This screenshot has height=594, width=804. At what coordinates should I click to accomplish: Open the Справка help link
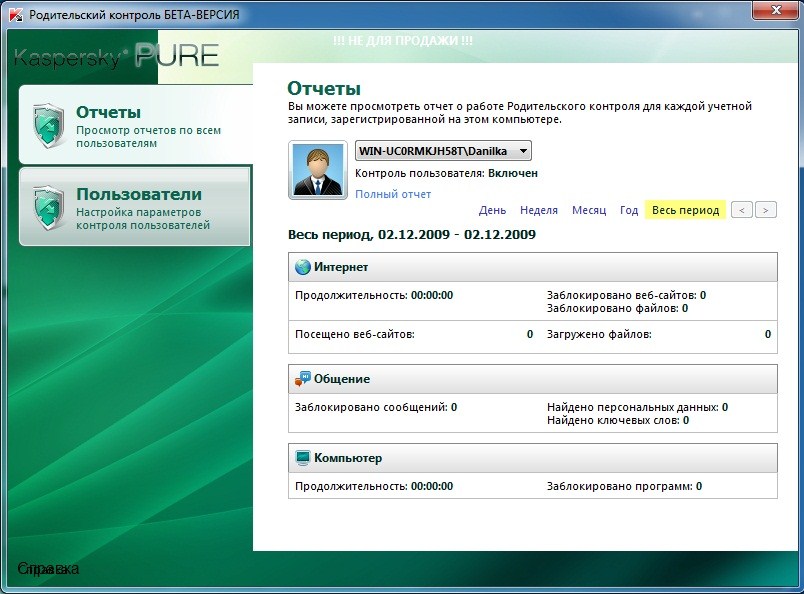(48, 568)
